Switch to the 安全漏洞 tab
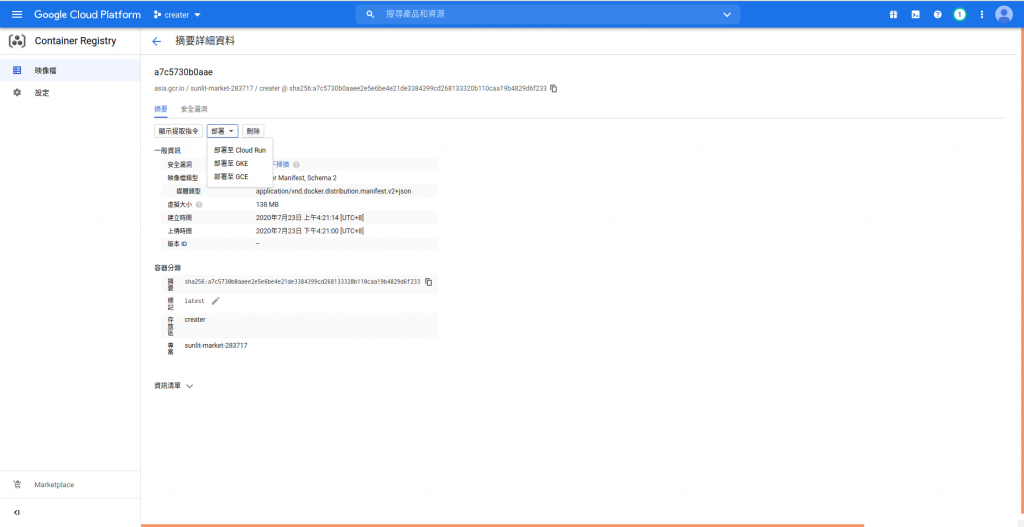This screenshot has height=527, width=1024. (x=194, y=109)
